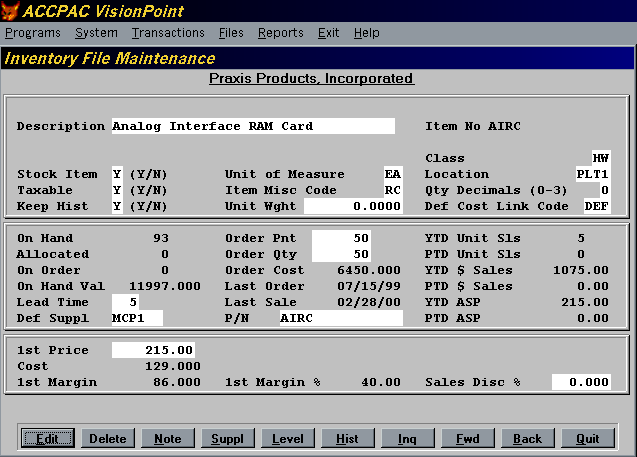Click the On Hand Val 11997.000

coord(165,286)
